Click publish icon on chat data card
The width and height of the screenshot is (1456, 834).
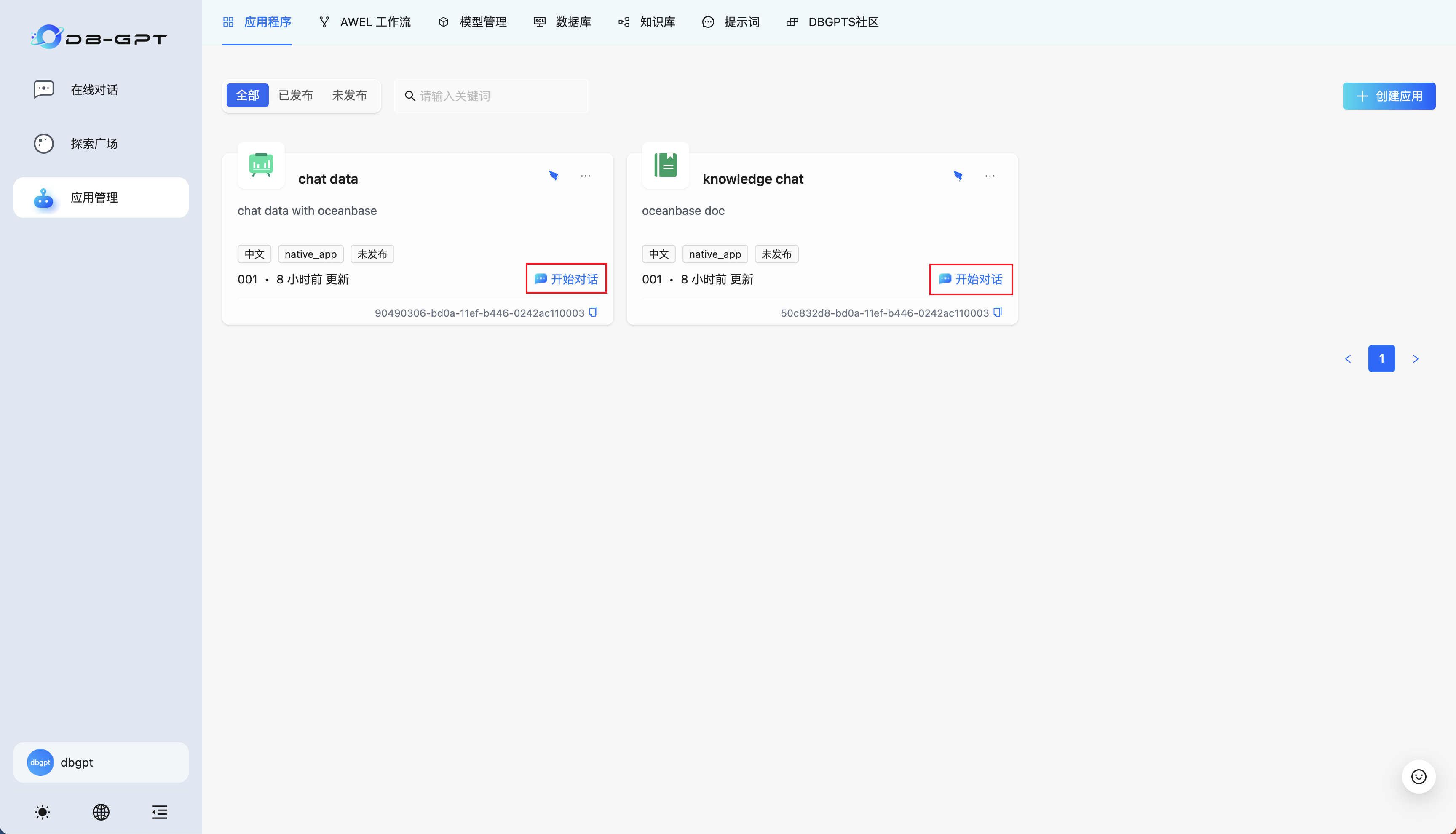pyautogui.click(x=553, y=176)
